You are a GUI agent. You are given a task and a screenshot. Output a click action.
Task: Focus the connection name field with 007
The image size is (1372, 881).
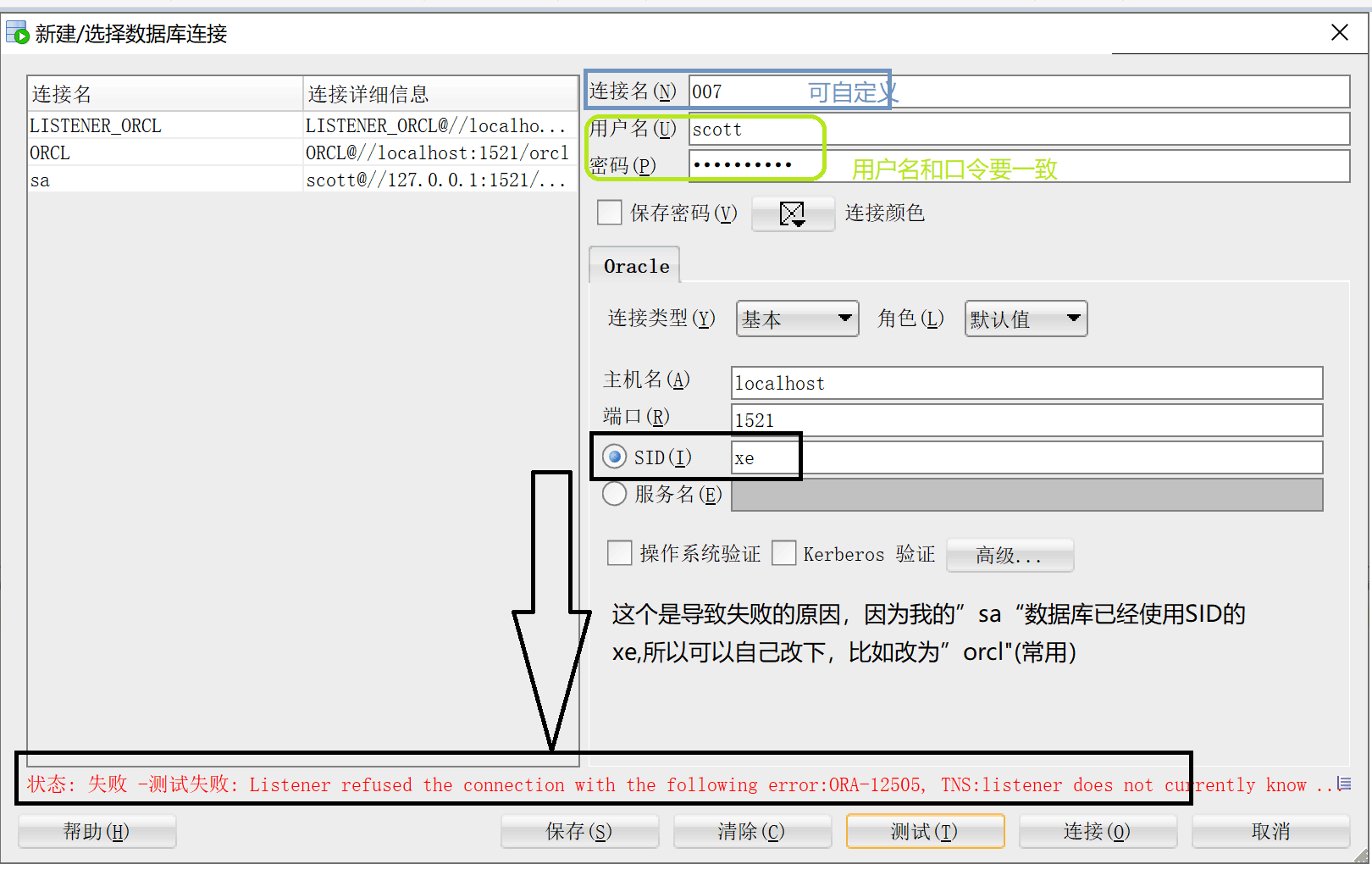pyautogui.click(x=1019, y=91)
